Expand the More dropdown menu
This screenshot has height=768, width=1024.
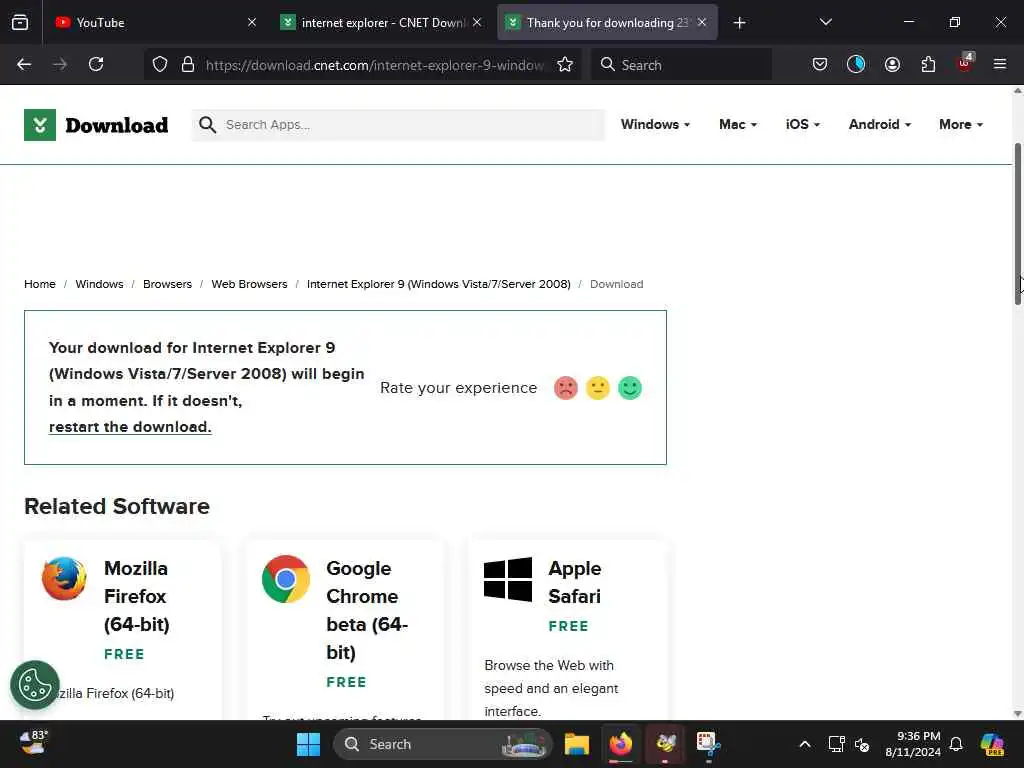(961, 124)
